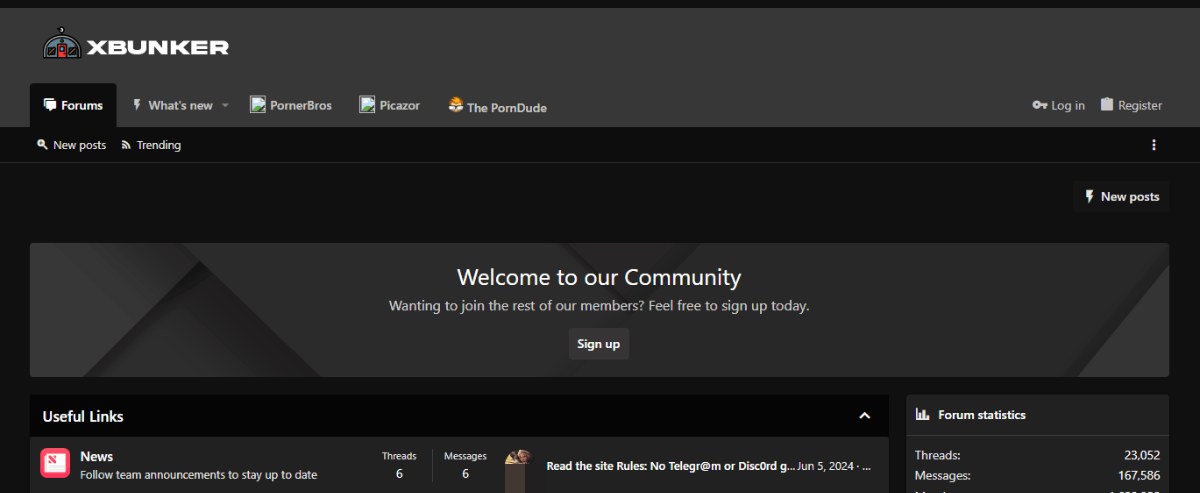The image size is (1200, 493).
Task: Open the PornerBros link
Action: pos(291,105)
